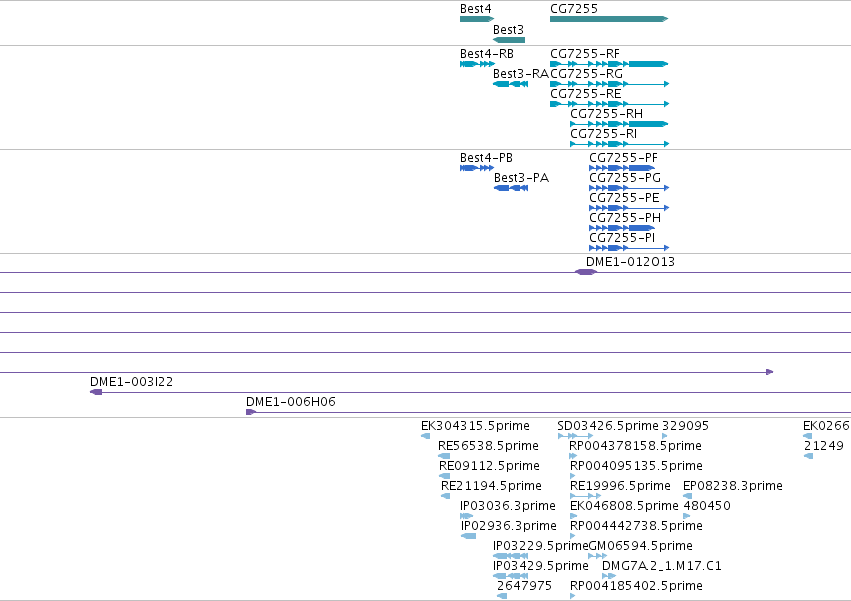Click the RE56538.5prime EST glyph

(444, 456)
